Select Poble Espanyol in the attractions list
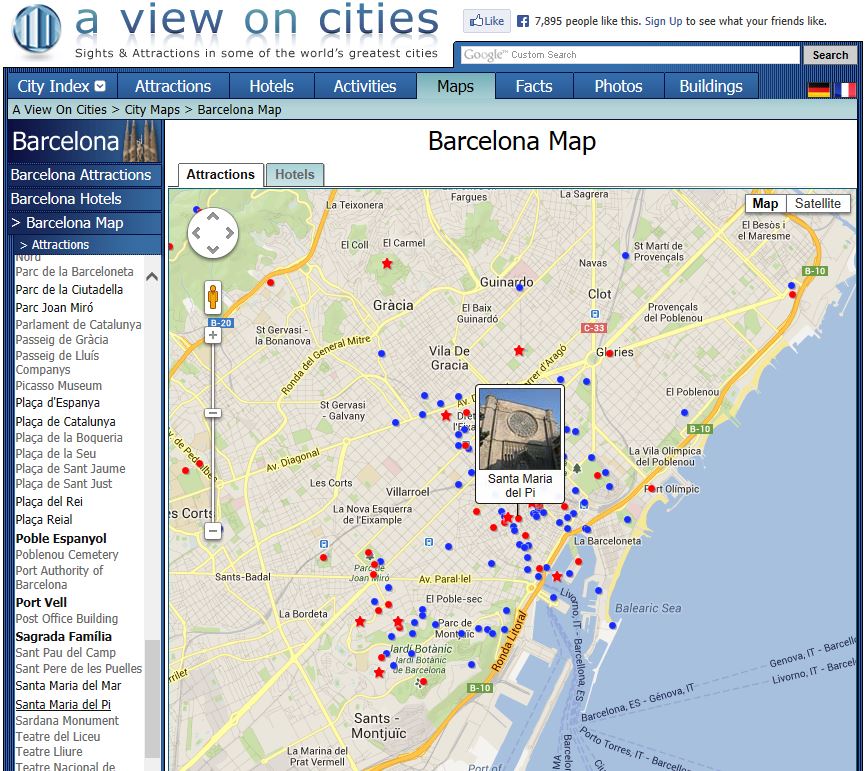 pos(61,539)
